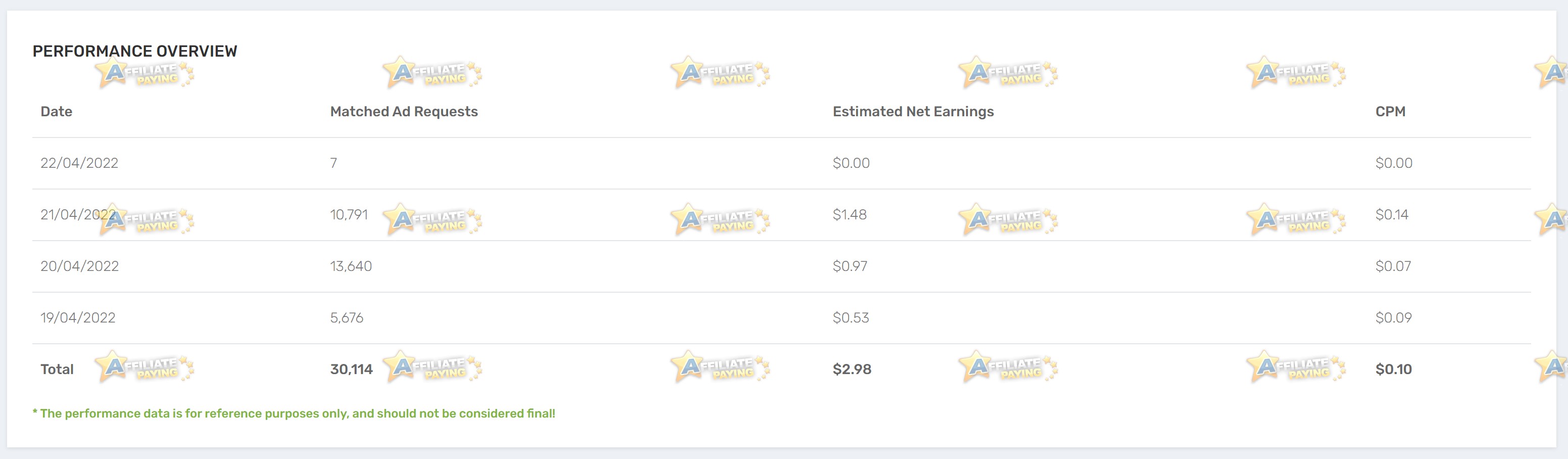Select the 21/04/2022 date cell

(78, 215)
